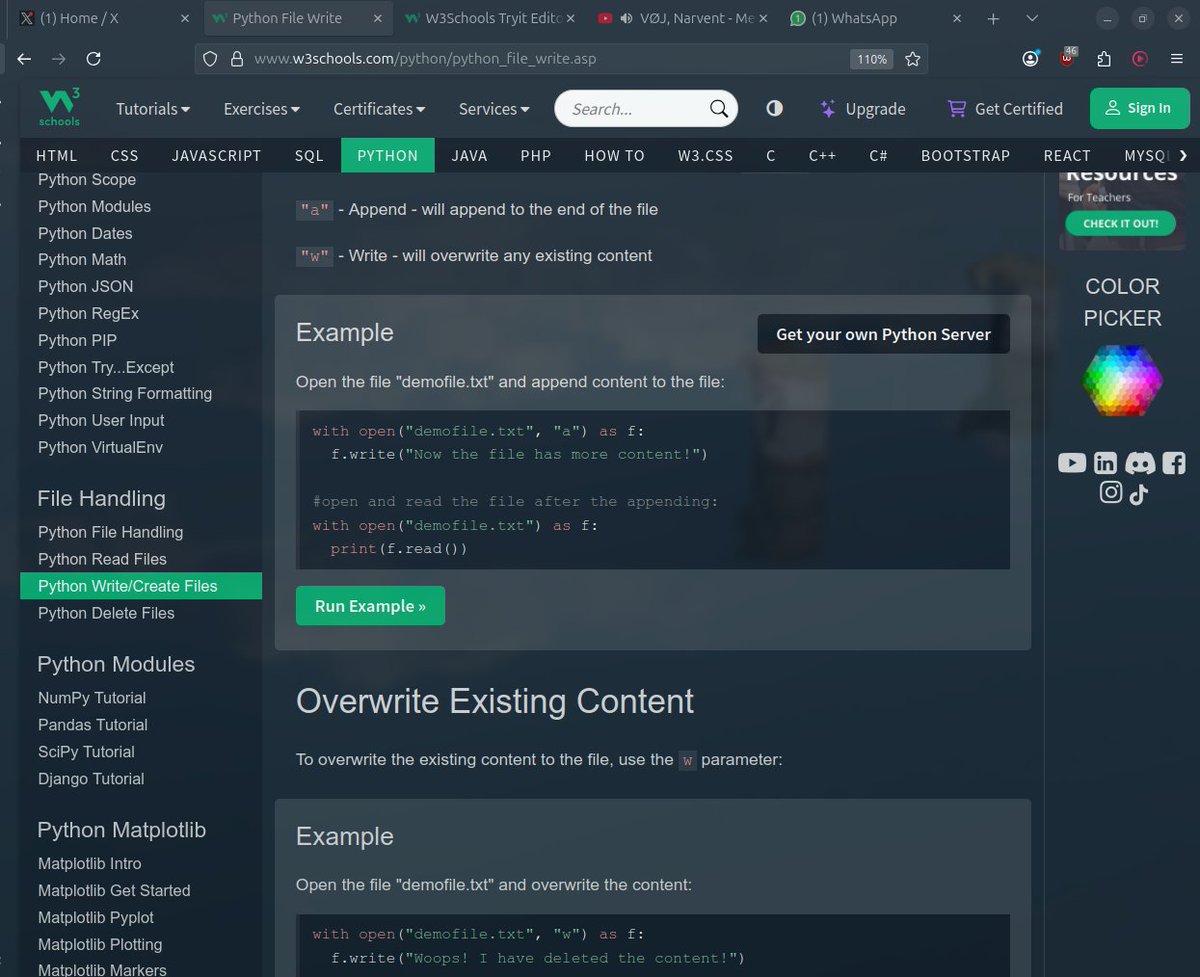Image resolution: width=1200 pixels, height=977 pixels.
Task: Close the Python File Write tab
Action: (x=380, y=18)
